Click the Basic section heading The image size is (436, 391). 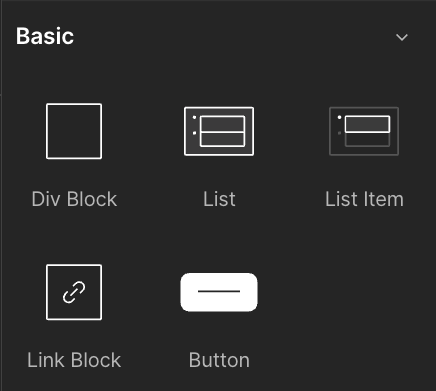click(x=45, y=36)
